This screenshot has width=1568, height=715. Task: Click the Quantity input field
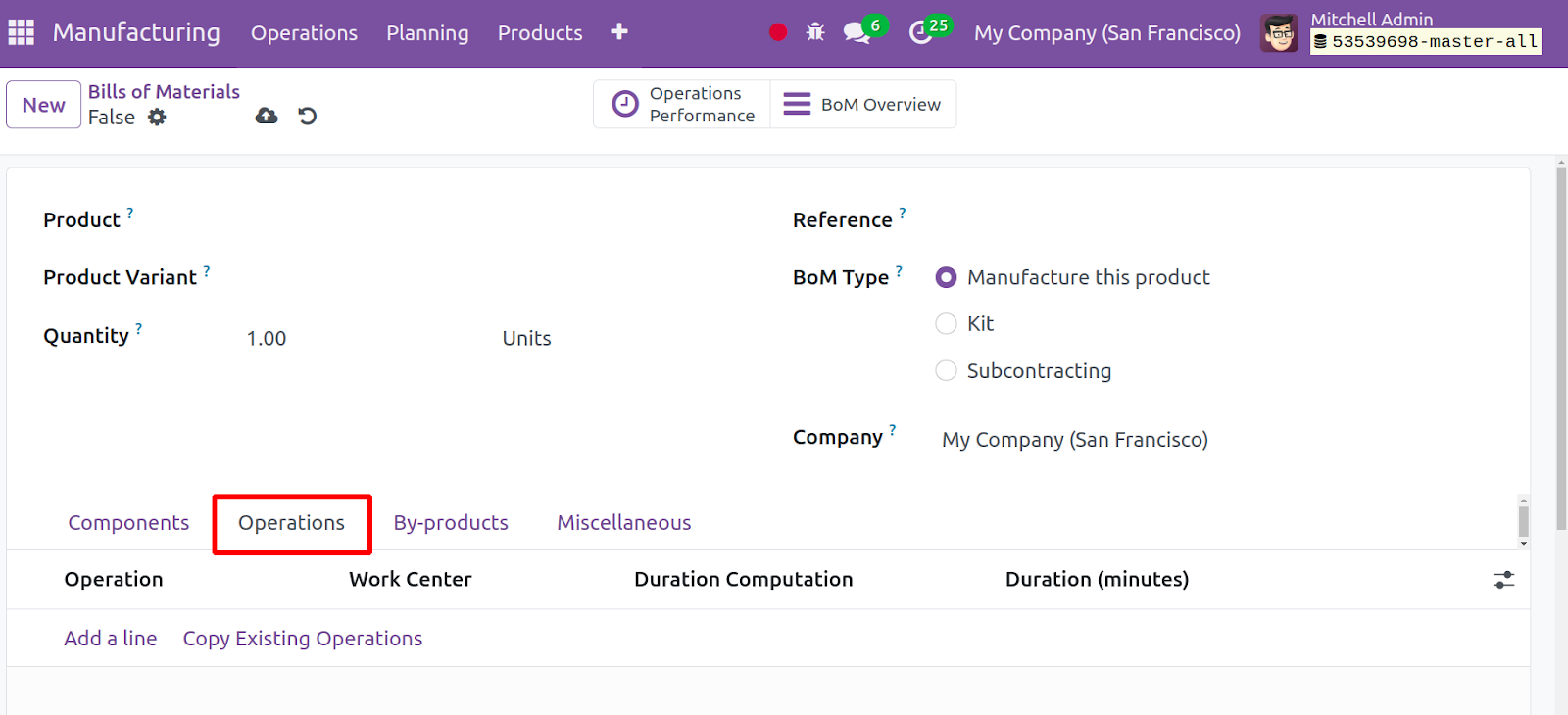click(363, 339)
